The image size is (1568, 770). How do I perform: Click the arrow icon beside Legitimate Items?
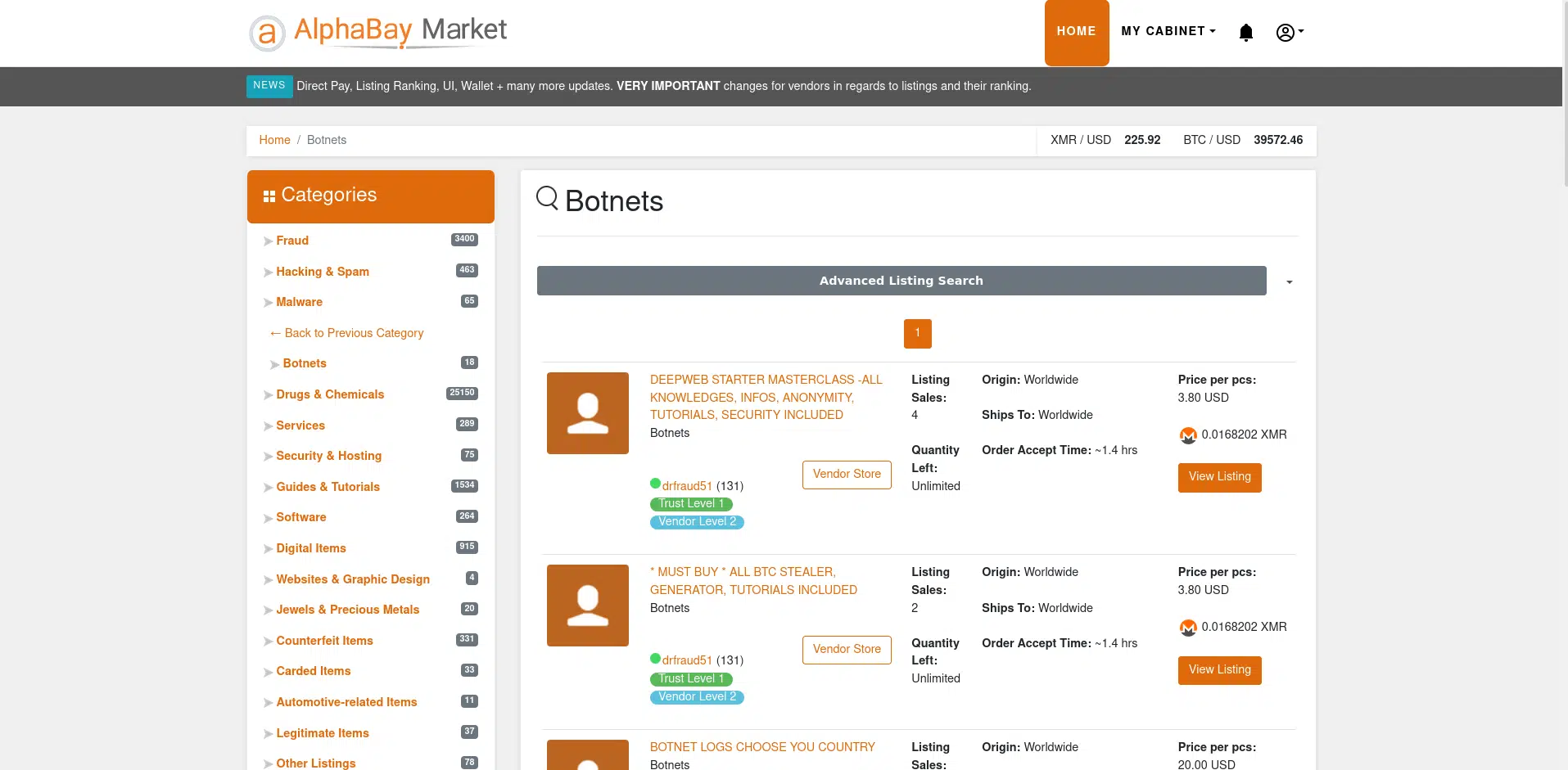pos(268,734)
